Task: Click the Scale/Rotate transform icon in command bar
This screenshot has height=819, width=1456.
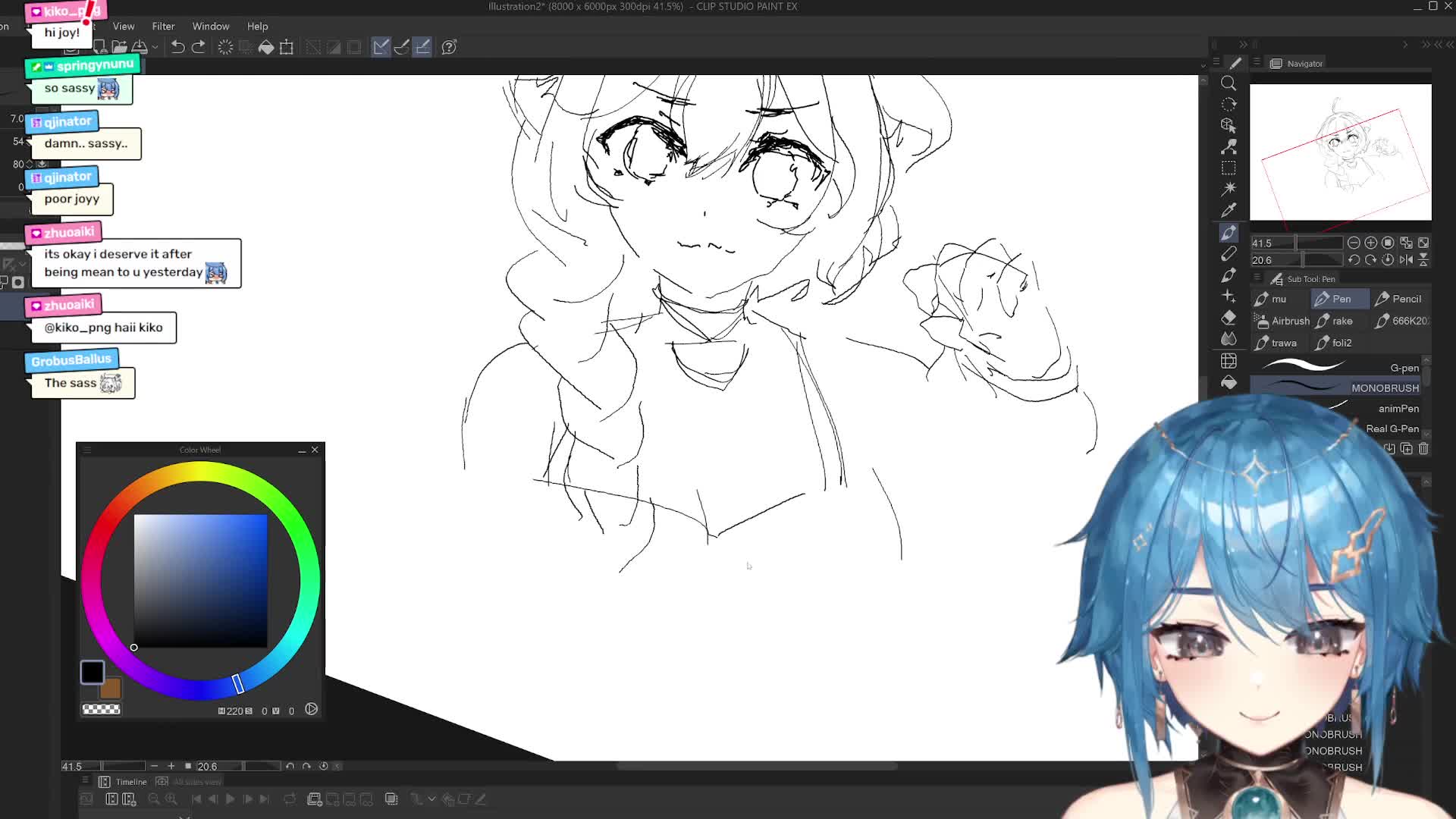Action: pos(287,47)
